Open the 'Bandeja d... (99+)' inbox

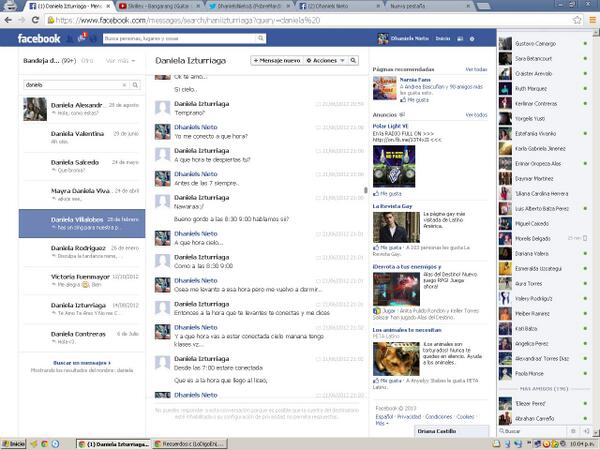[x=49, y=61]
